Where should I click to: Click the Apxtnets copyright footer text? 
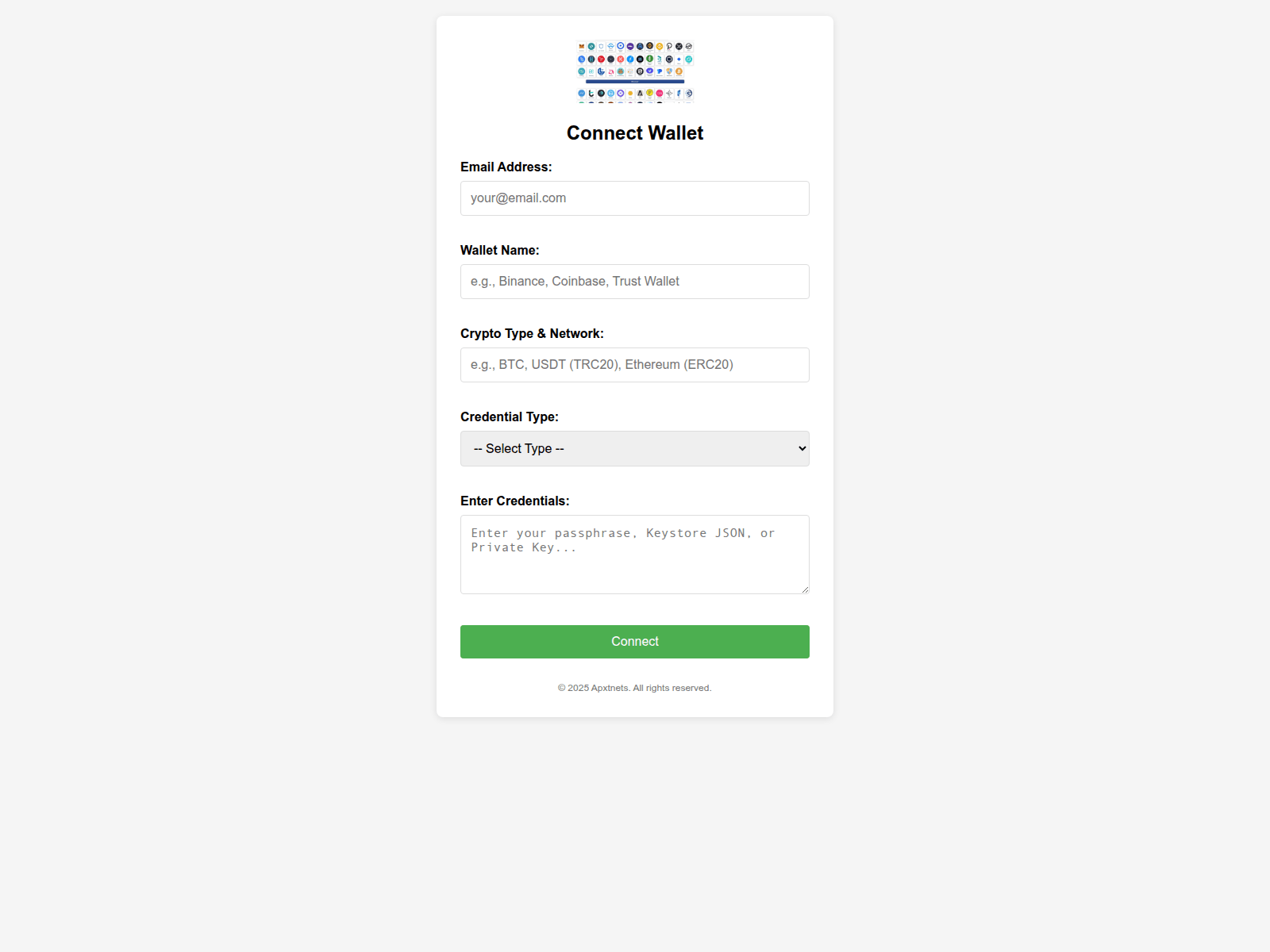coord(635,688)
